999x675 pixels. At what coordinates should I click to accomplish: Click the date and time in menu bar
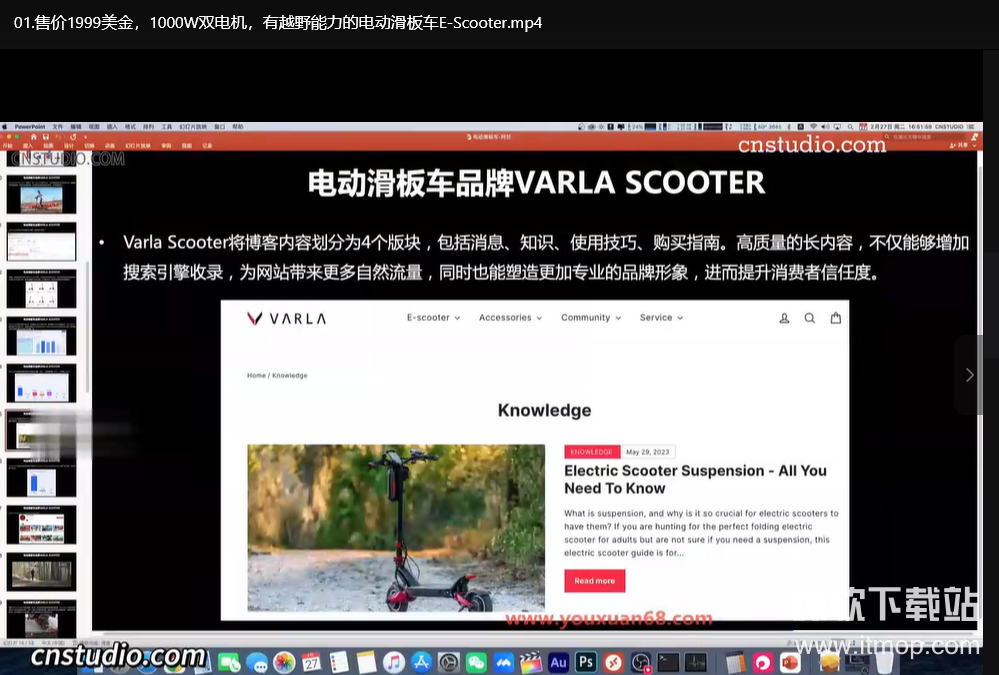[901, 127]
